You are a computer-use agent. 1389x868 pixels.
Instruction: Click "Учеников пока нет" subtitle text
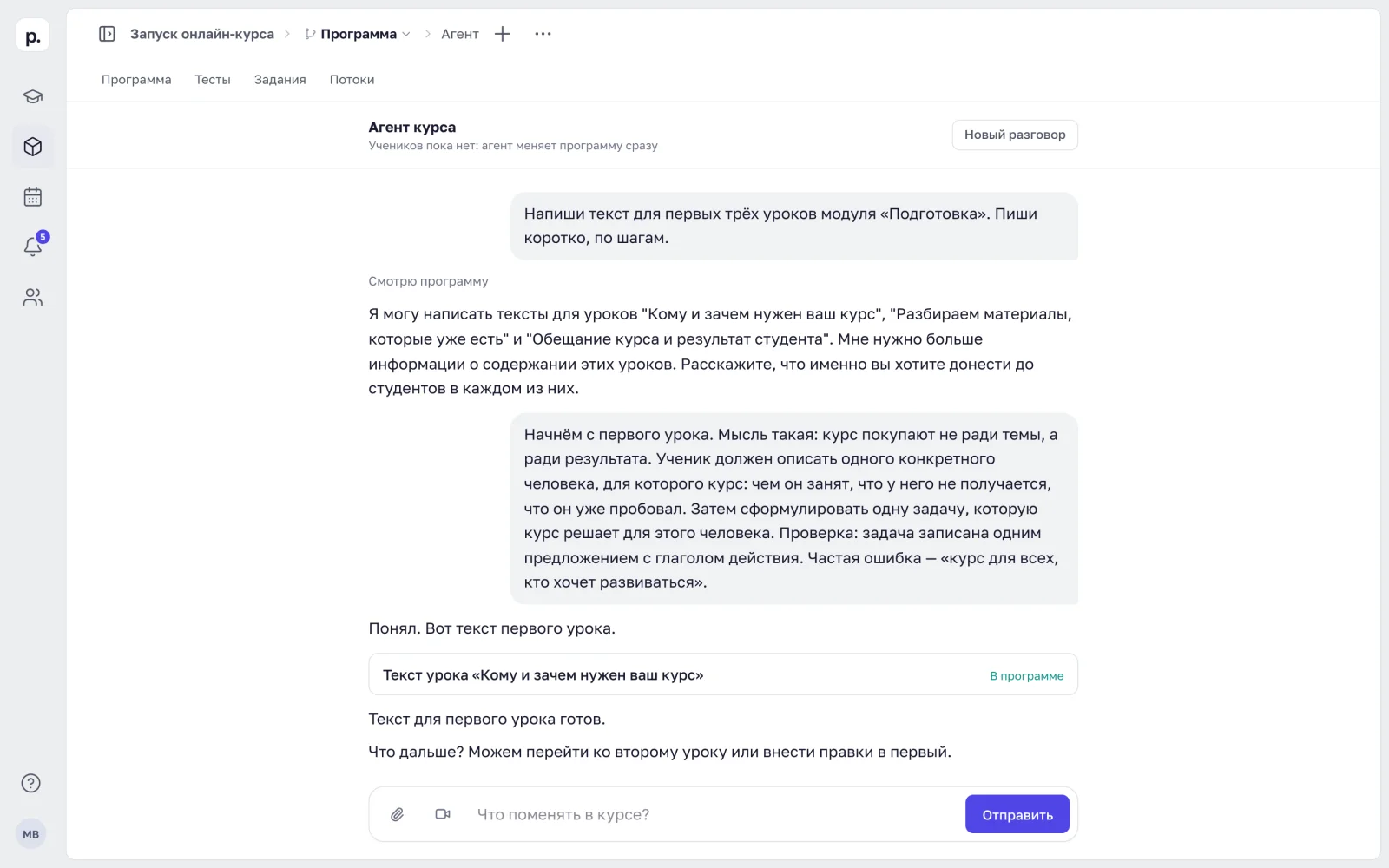513,146
